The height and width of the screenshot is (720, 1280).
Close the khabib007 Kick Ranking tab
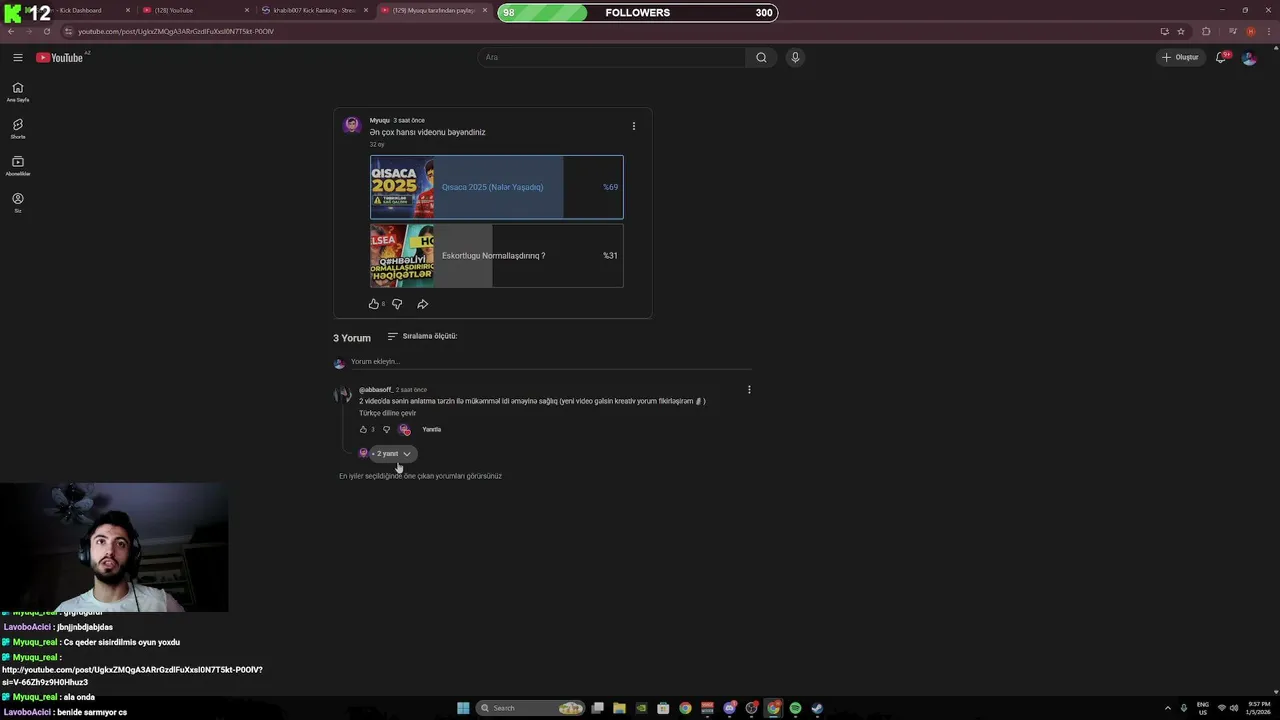pos(366,10)
